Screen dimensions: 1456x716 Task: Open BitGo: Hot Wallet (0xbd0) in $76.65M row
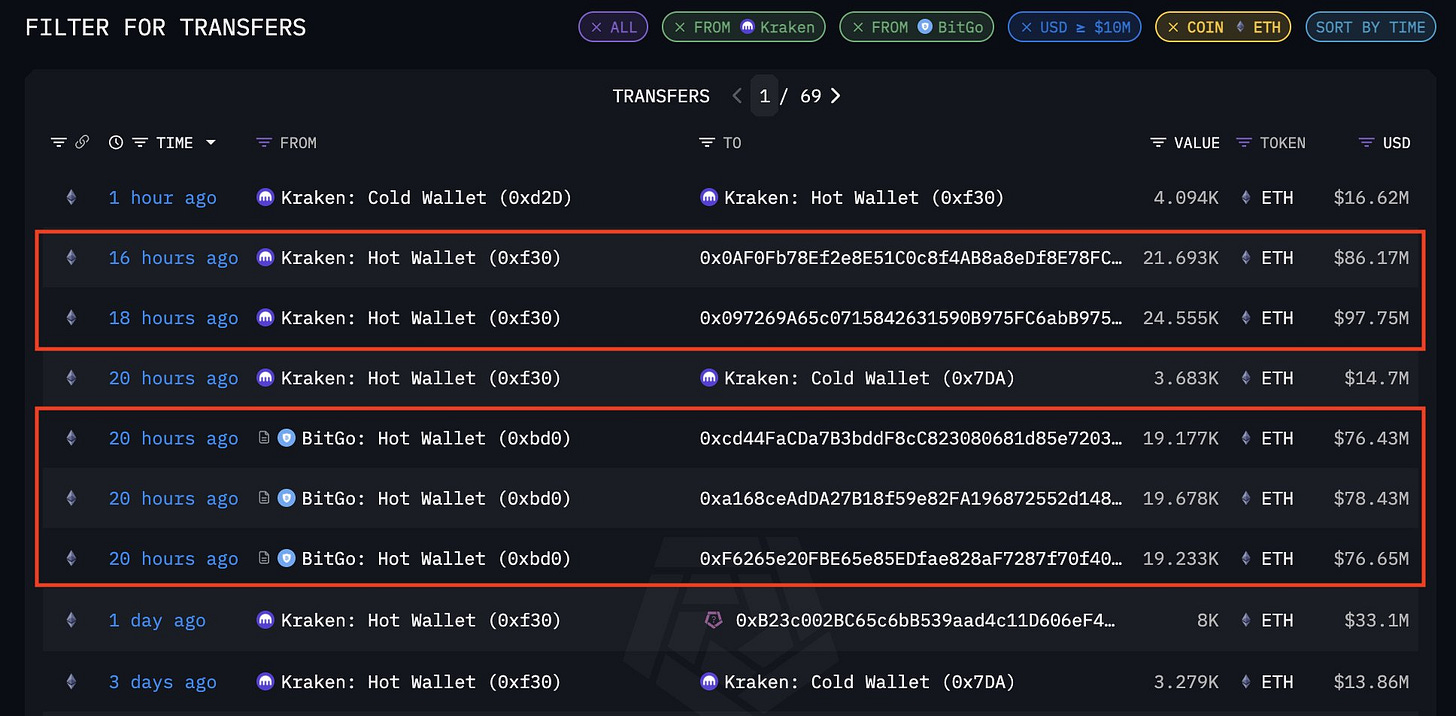tap(436, 558)
